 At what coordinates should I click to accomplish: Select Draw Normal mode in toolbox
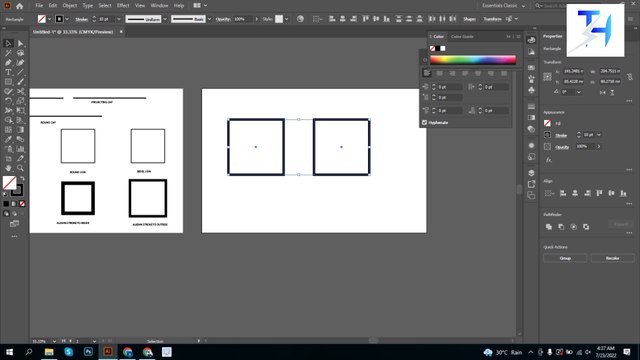pyautogui.click(x=6, y=213)
